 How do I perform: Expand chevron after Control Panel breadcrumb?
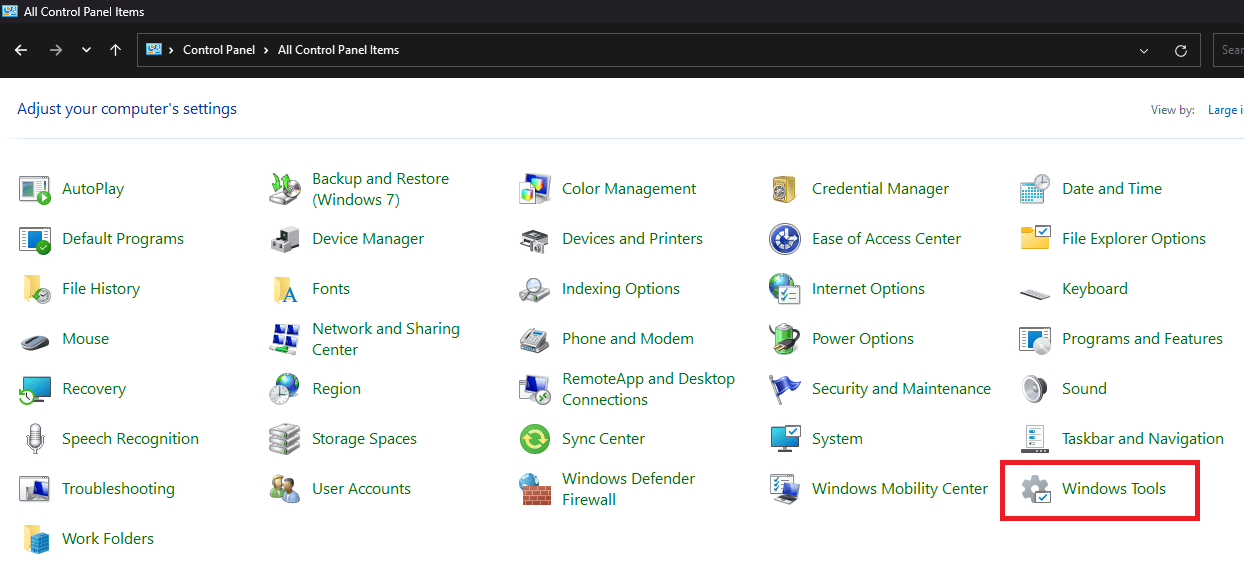pos(266,50)
